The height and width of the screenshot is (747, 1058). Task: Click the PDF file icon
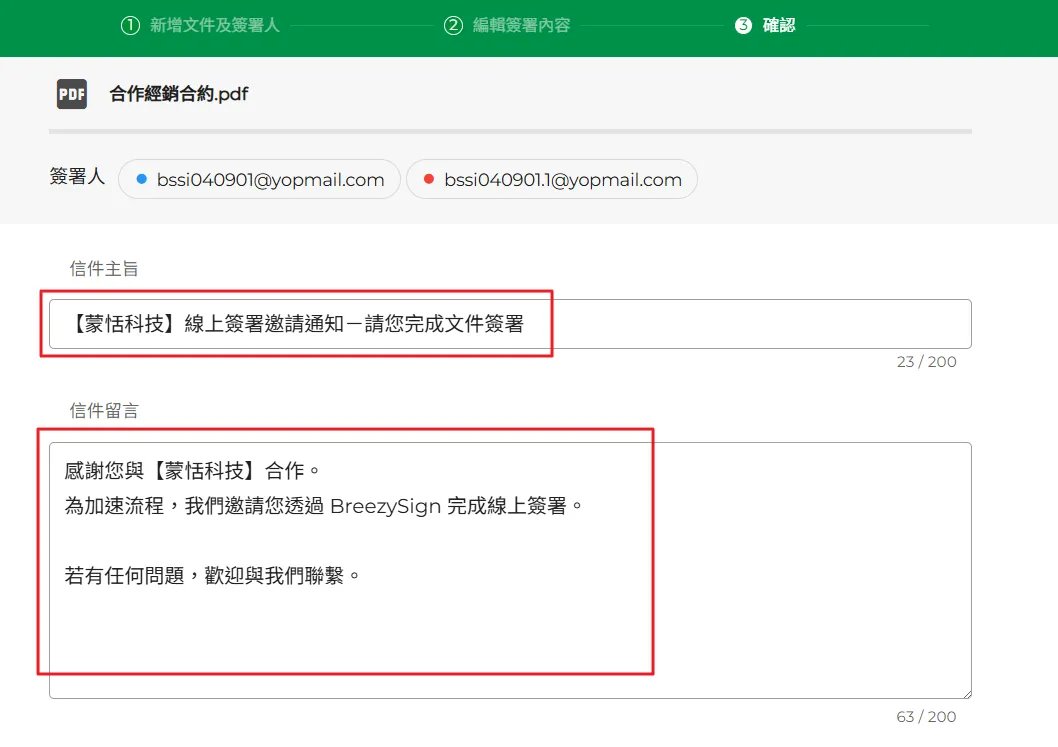(x=72, y=94)
